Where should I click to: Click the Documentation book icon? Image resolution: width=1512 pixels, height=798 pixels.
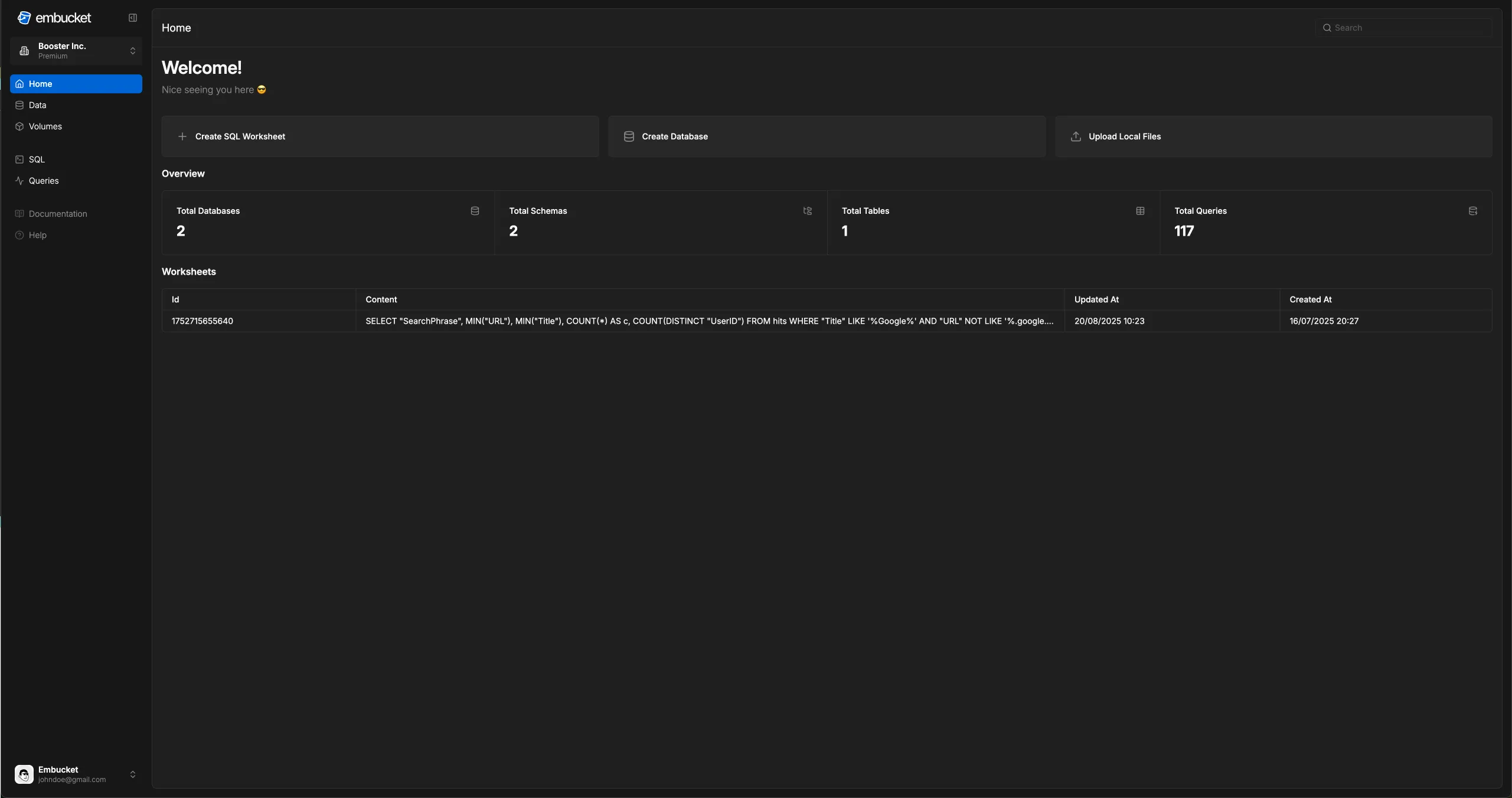[x=19, y=214]
